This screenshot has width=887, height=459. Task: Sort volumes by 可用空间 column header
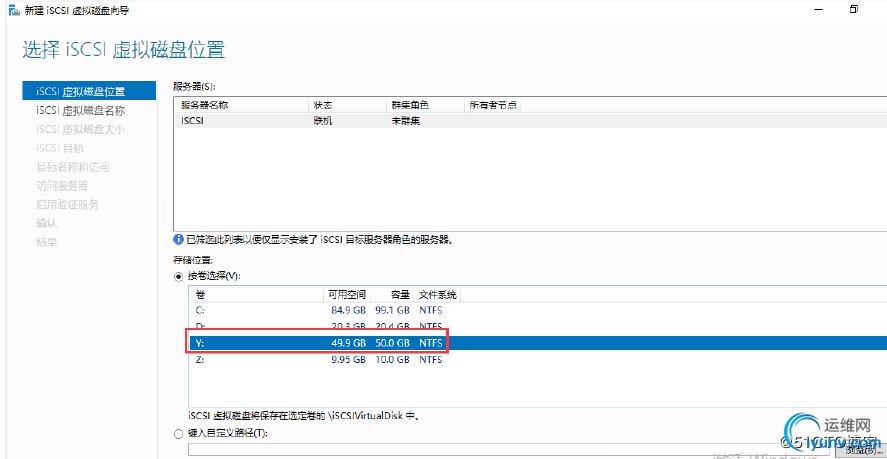tap(346, 295)
